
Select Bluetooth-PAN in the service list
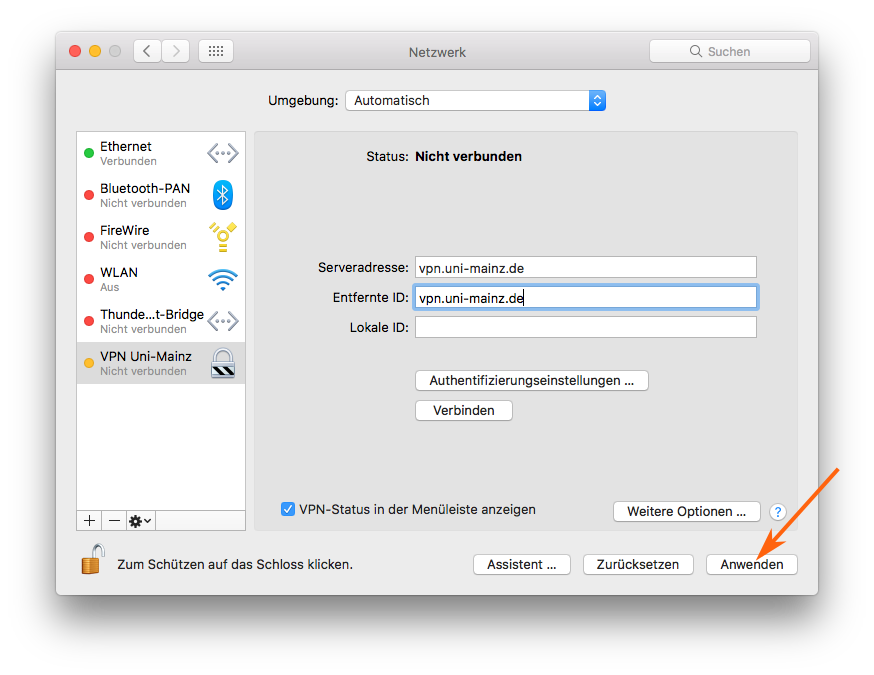tap(161, 195)
